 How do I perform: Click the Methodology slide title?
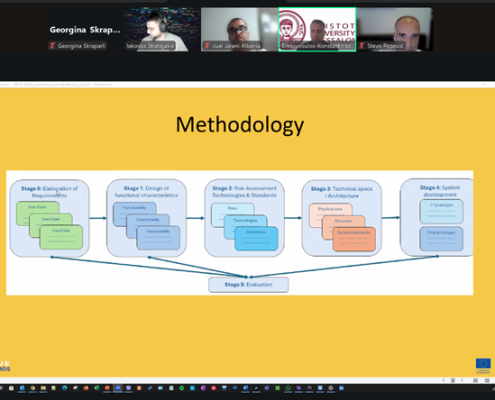(240, 125)
